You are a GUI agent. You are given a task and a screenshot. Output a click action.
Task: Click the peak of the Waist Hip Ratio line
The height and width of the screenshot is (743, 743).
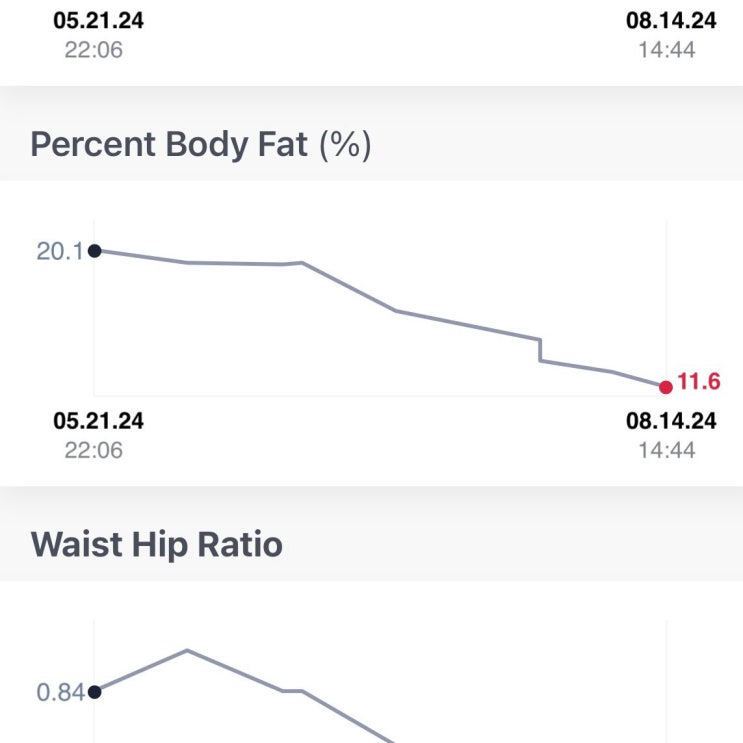click(x=187, y=650)
